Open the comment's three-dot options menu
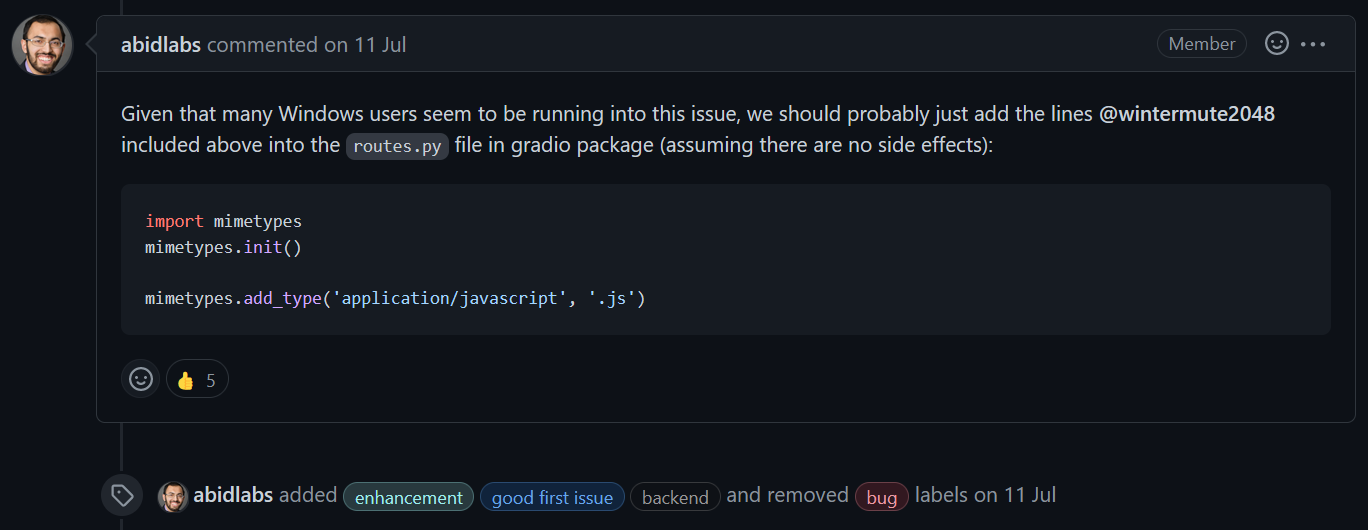1368x530 pixels. 1313,44
